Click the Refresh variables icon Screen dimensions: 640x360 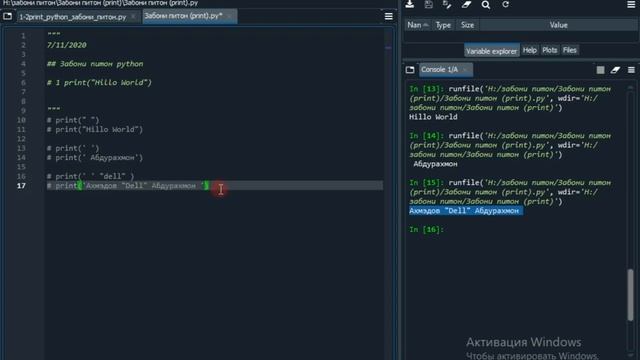click(x=505, y=4)
